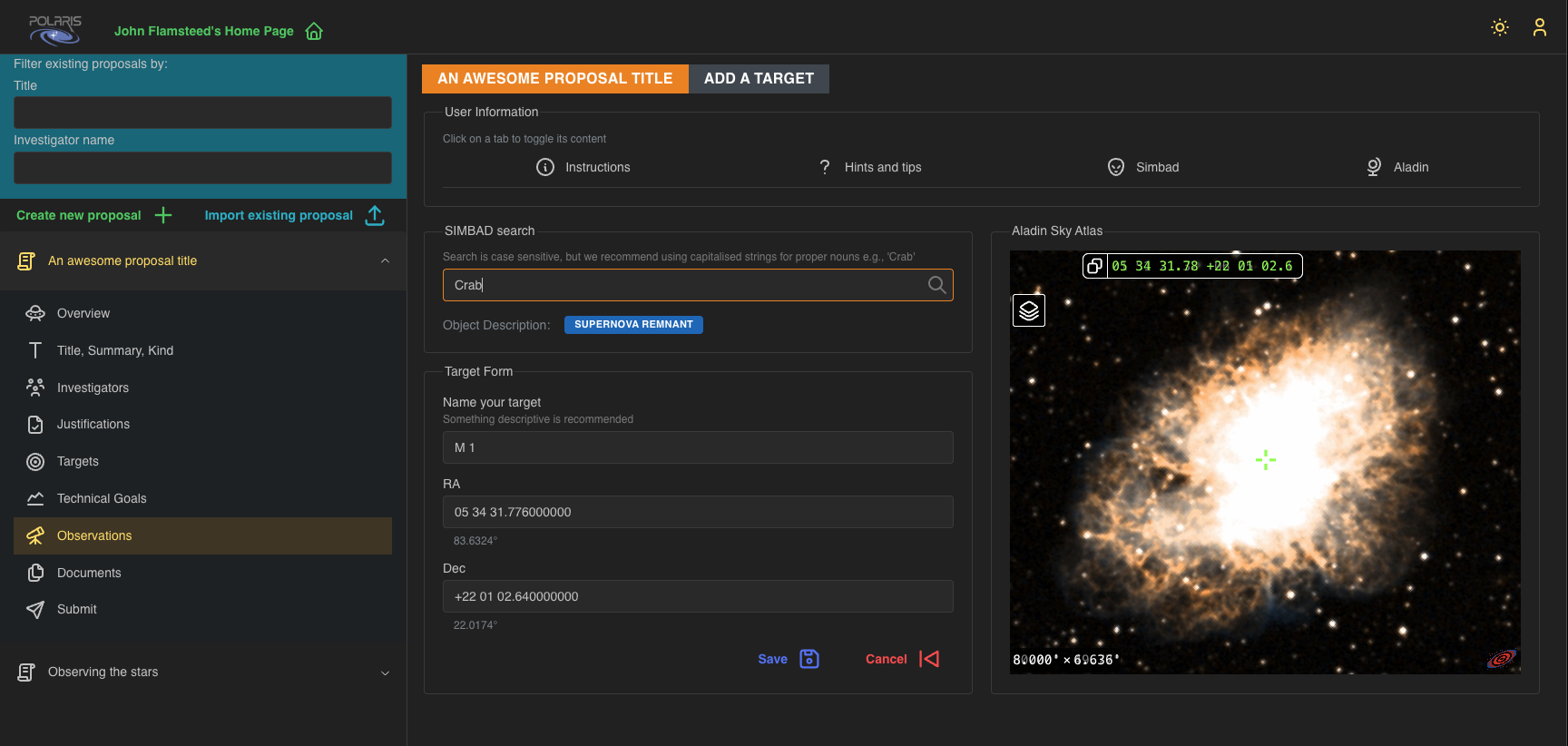Save the target form
Viewport: 1568px width, 746px height.
tap(788, 659)
